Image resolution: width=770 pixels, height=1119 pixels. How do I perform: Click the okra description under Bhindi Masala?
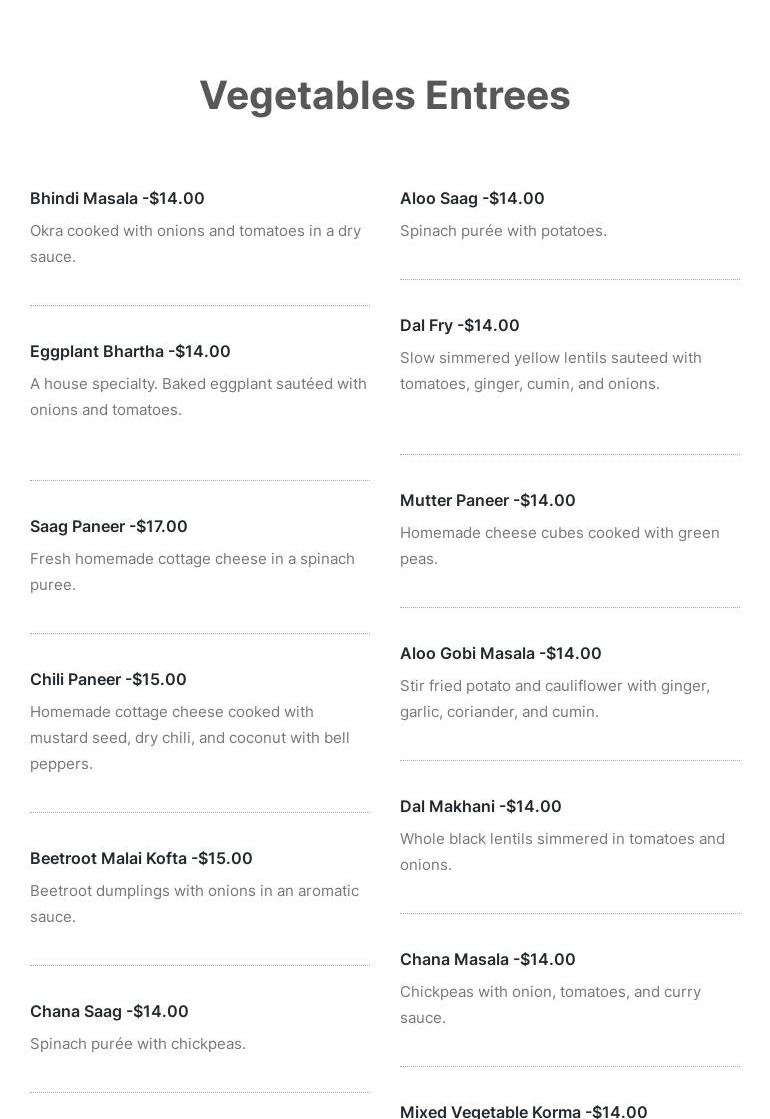point(195,243)
